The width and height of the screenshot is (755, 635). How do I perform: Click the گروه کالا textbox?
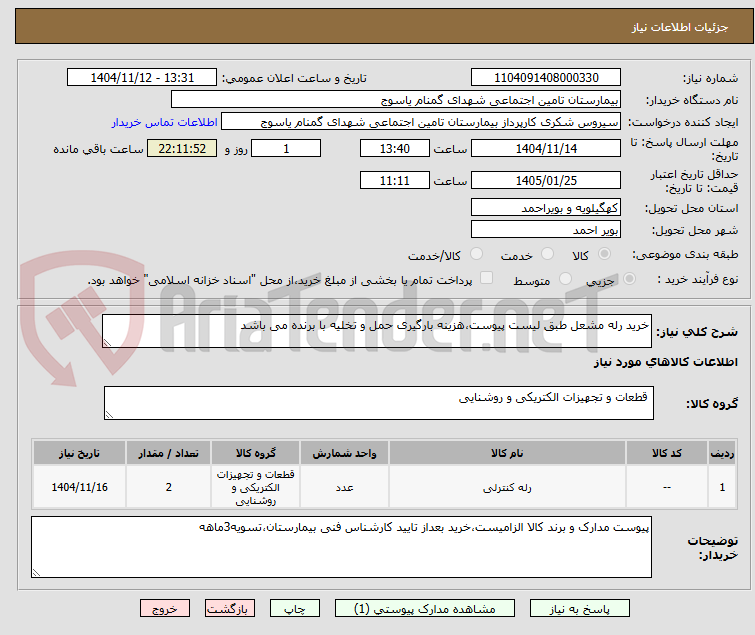[379, 403]
